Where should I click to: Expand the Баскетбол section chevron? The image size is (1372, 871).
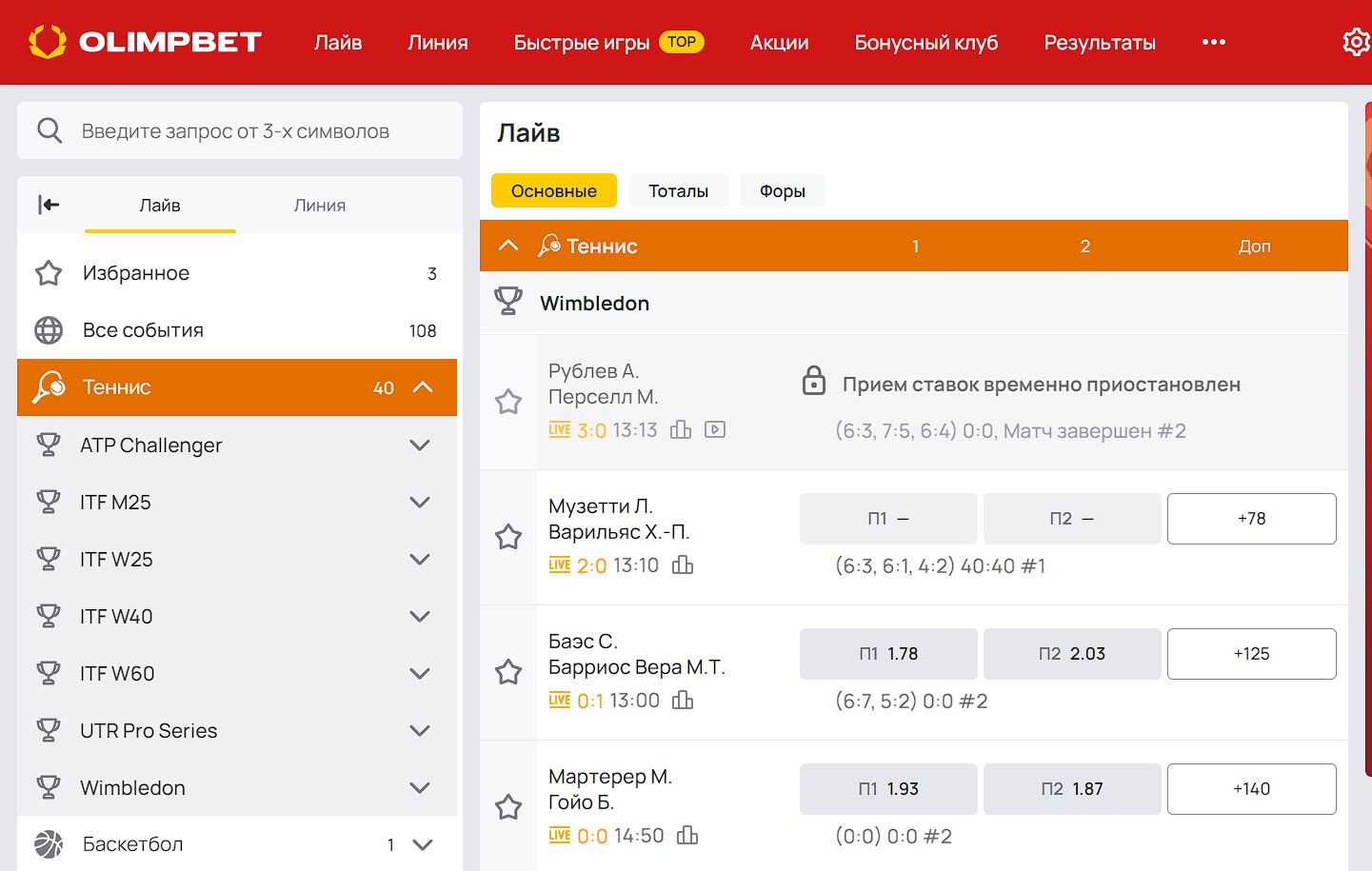pyautogui.click(x=423, y=844)
